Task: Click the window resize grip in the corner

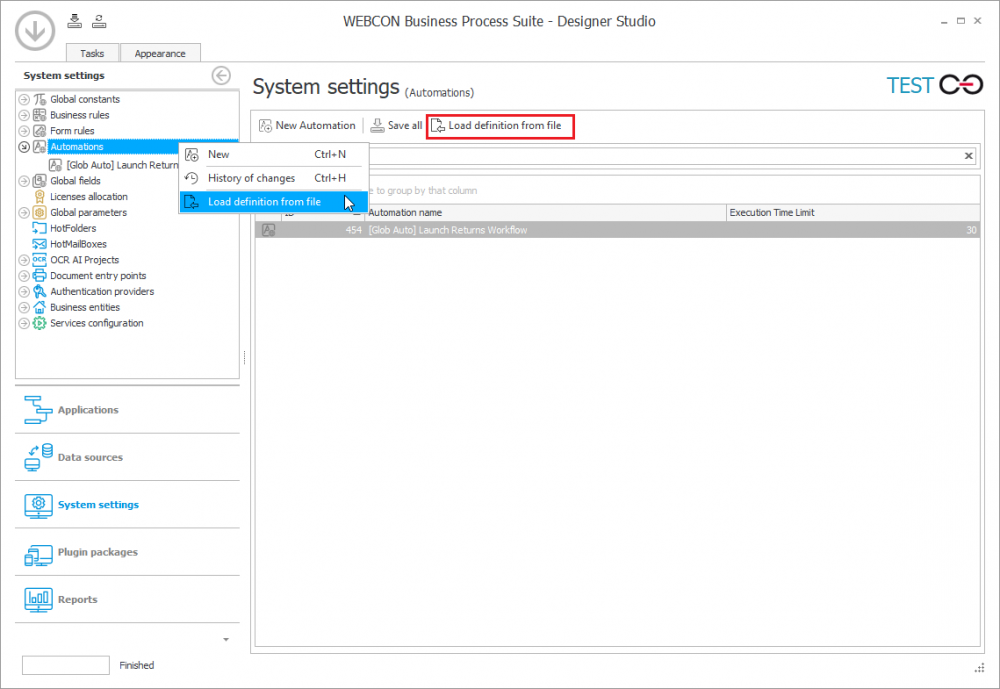Action: (x=979, y=668)
